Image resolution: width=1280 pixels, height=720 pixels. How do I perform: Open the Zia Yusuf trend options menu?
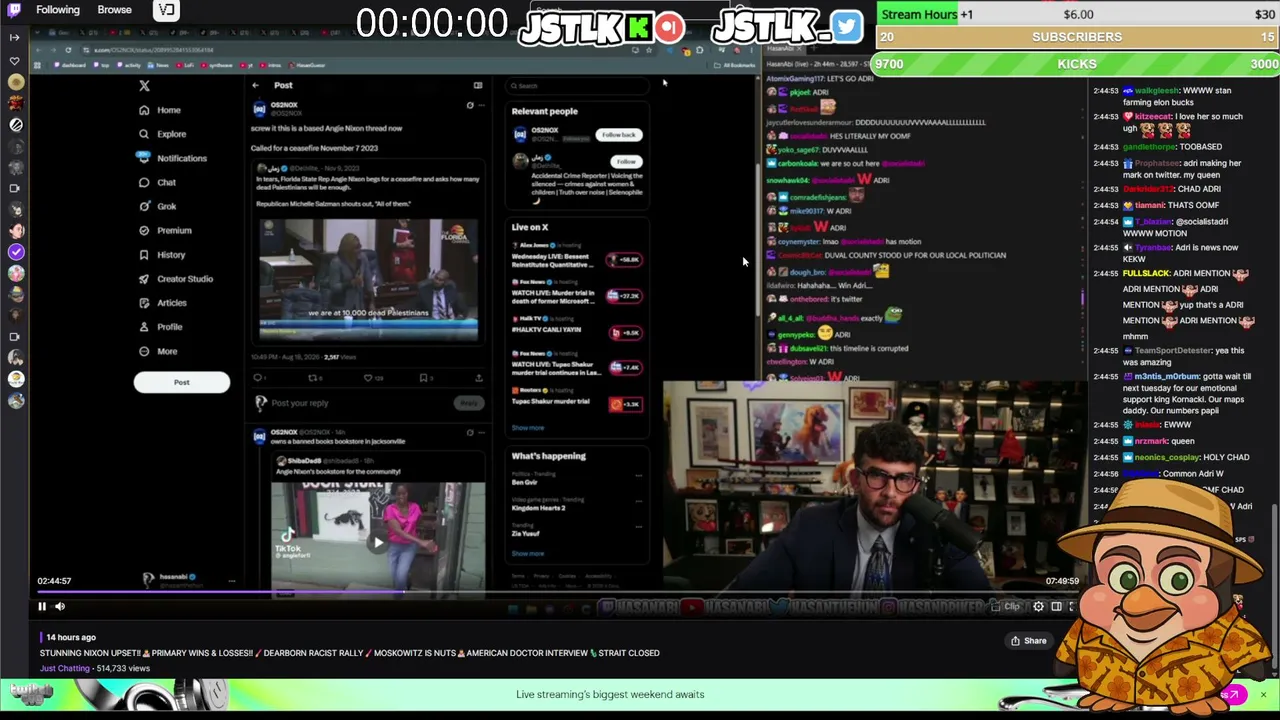click(640, 526)
